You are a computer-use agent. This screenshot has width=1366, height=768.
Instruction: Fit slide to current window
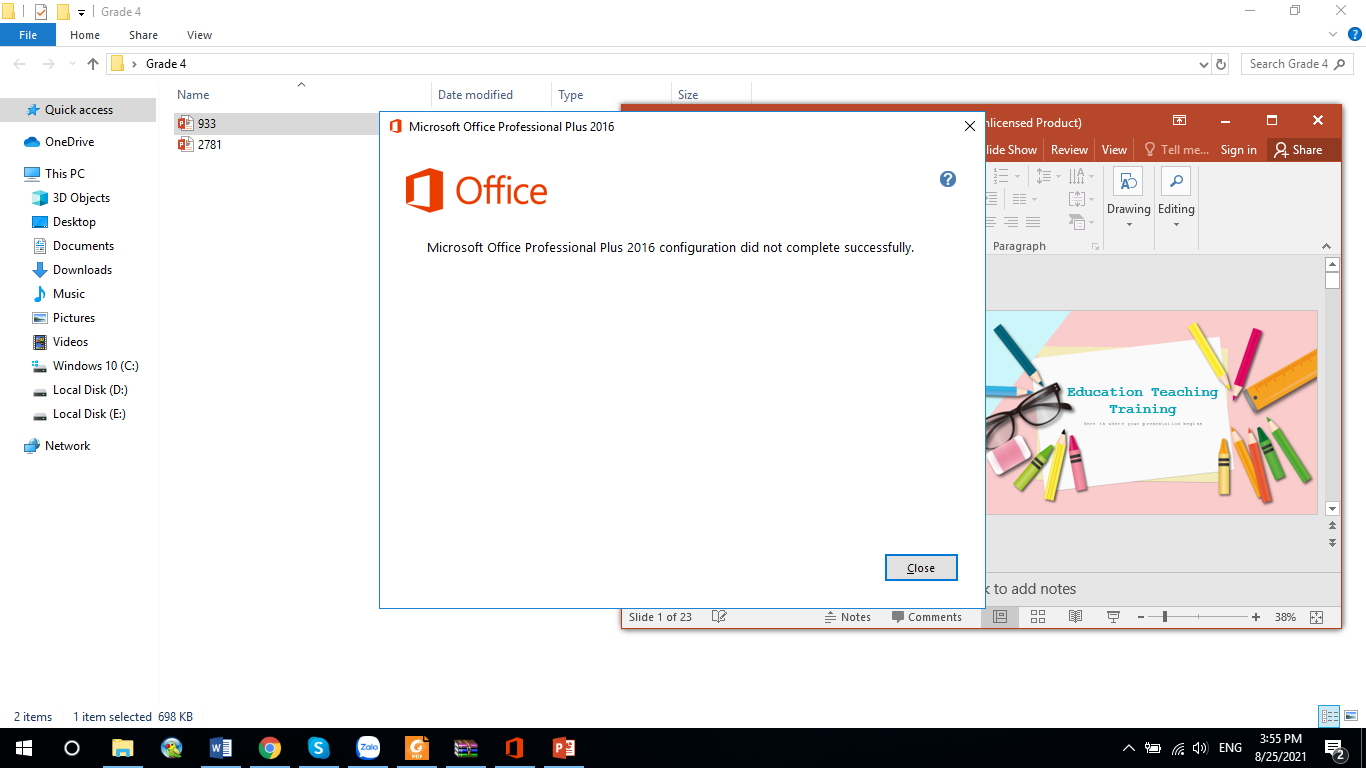pos(1317,617)
